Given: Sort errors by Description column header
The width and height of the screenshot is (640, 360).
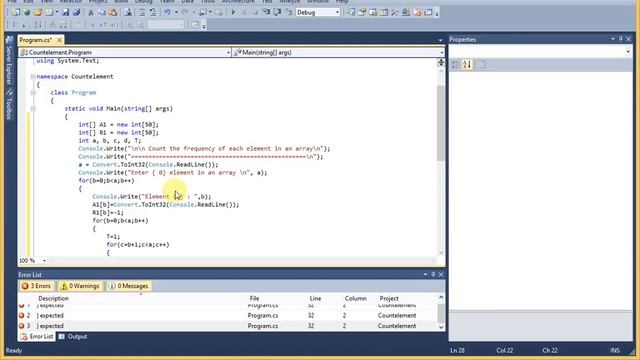Looking at the screenshot, I should (x=53, y=298).
